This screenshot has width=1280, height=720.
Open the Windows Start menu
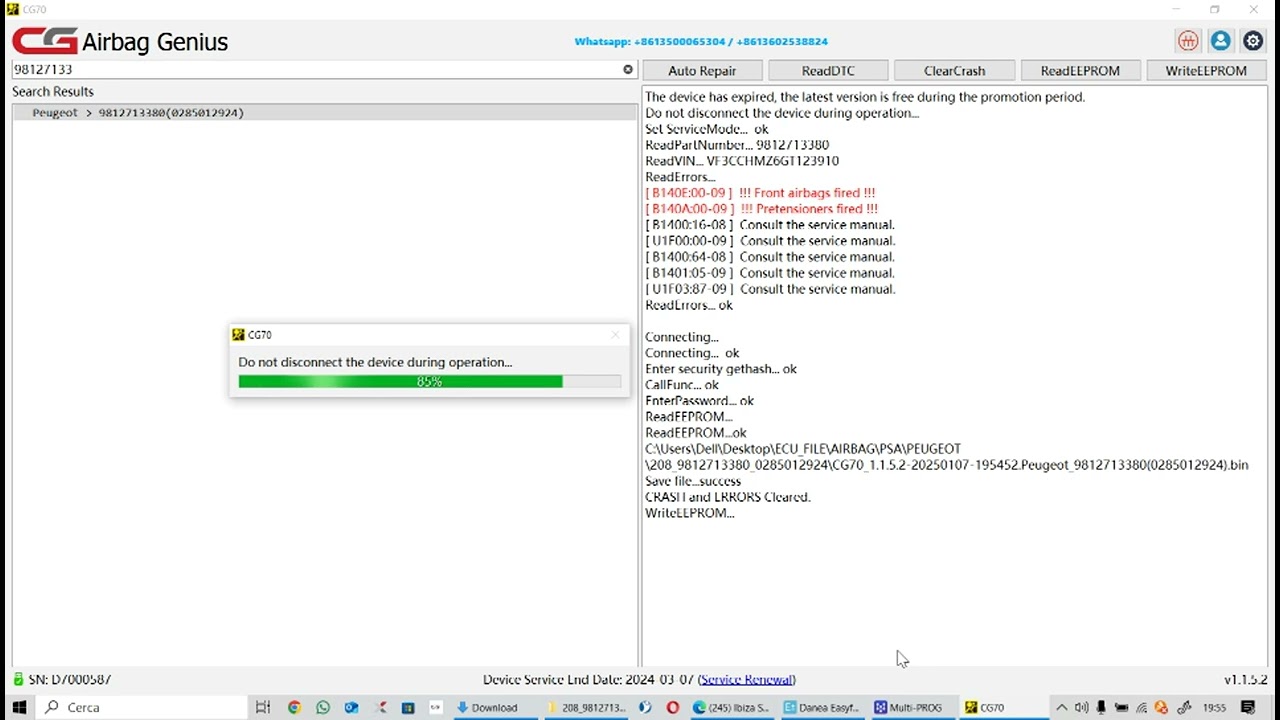(19, 707)
